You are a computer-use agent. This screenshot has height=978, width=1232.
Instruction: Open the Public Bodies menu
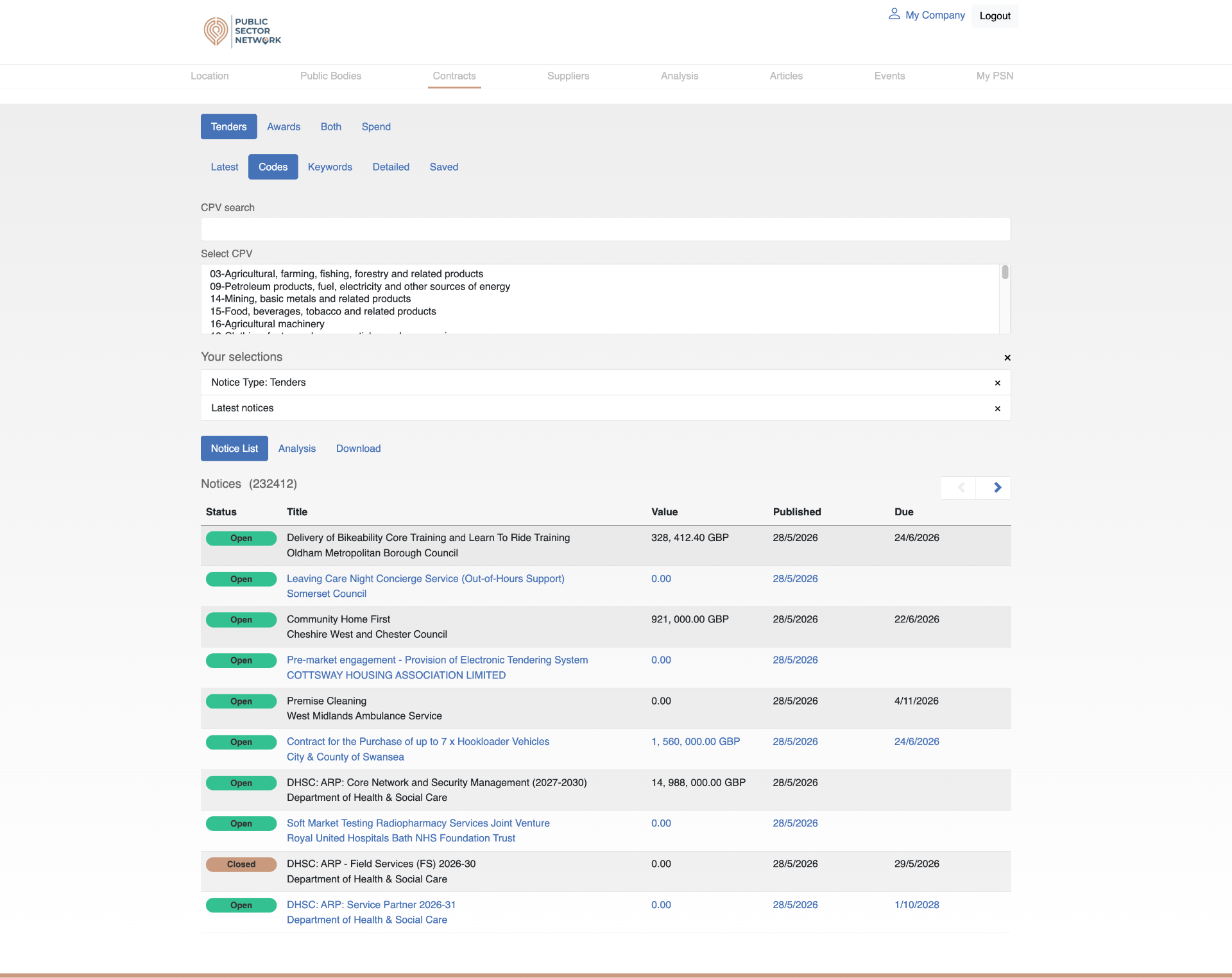point(331,76)
